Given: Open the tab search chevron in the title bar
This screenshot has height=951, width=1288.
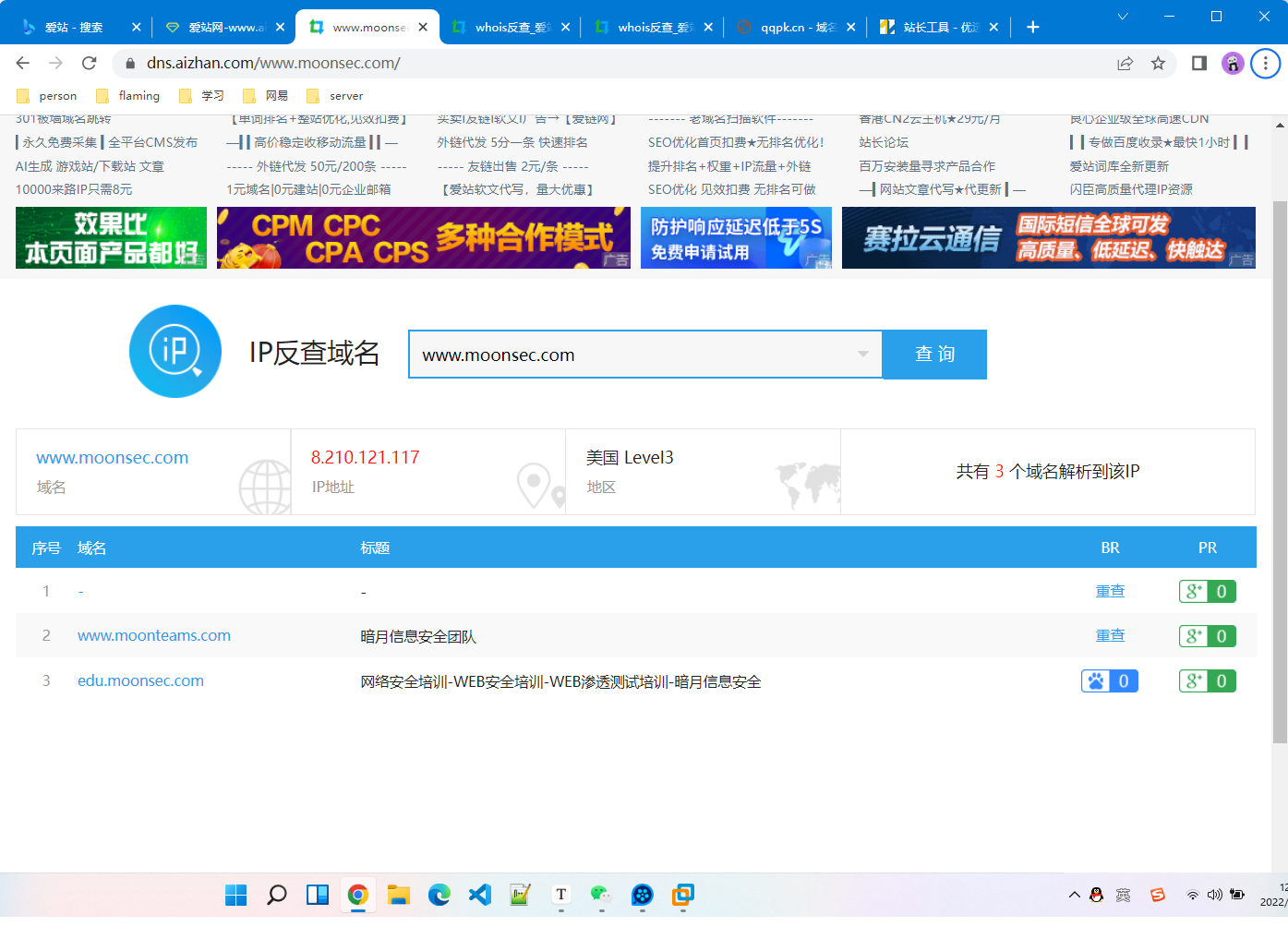Looking at the screenshot, I should point(1123,17).
